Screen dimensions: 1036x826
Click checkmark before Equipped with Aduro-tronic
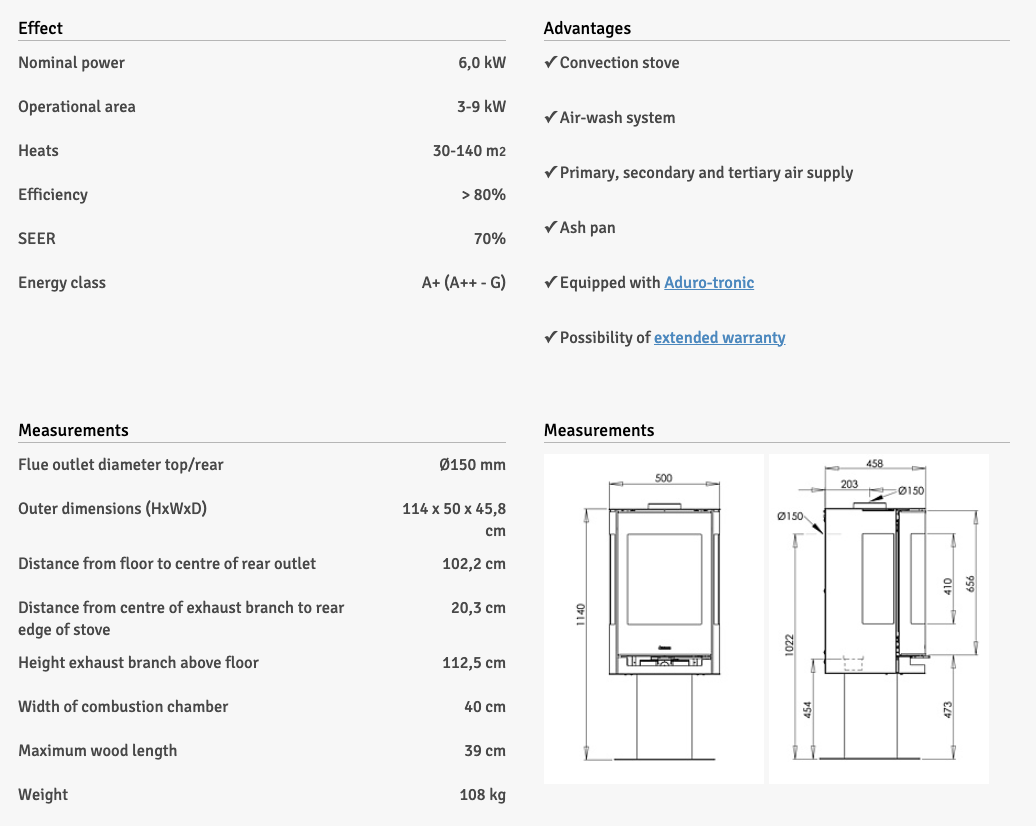pyautogui.click(x=550, y=283)
